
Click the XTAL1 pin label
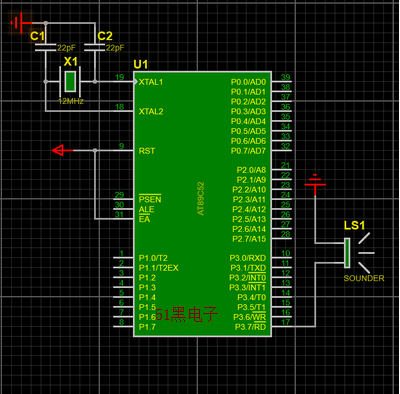point(151,82)
